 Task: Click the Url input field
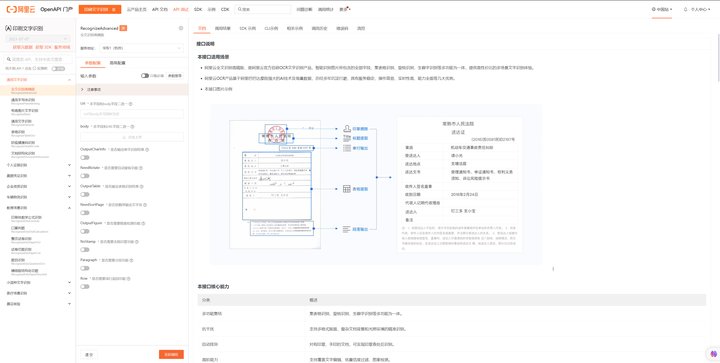(x=132, y=114)
